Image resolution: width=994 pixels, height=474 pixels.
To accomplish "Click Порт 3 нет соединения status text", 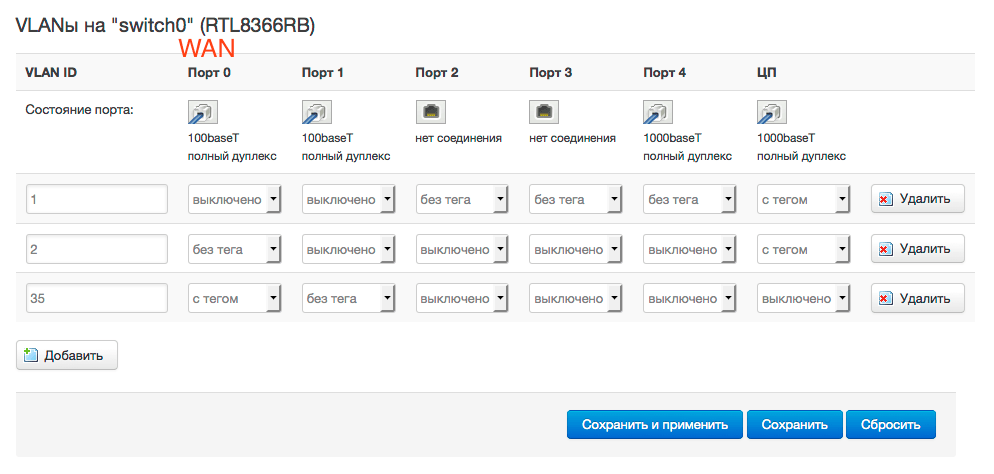I will (572, 138).
